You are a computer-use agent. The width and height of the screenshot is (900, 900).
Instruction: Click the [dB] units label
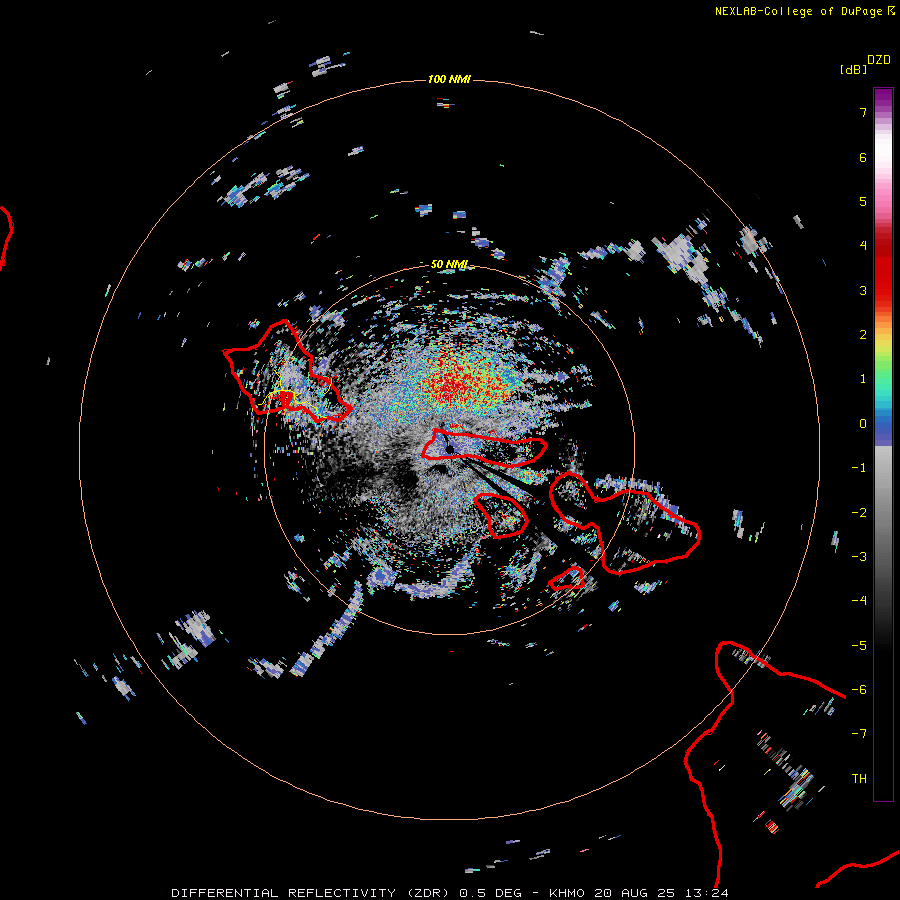pos(853,69)
